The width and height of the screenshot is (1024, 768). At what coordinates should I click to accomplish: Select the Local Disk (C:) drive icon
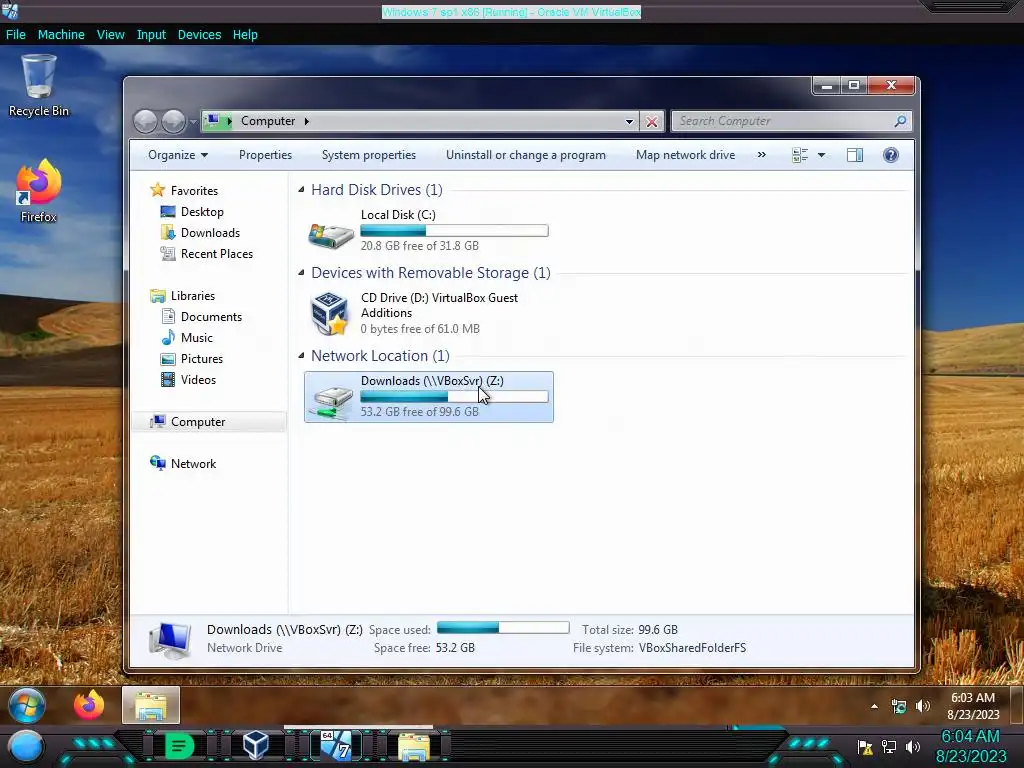(x=331, y=235)
